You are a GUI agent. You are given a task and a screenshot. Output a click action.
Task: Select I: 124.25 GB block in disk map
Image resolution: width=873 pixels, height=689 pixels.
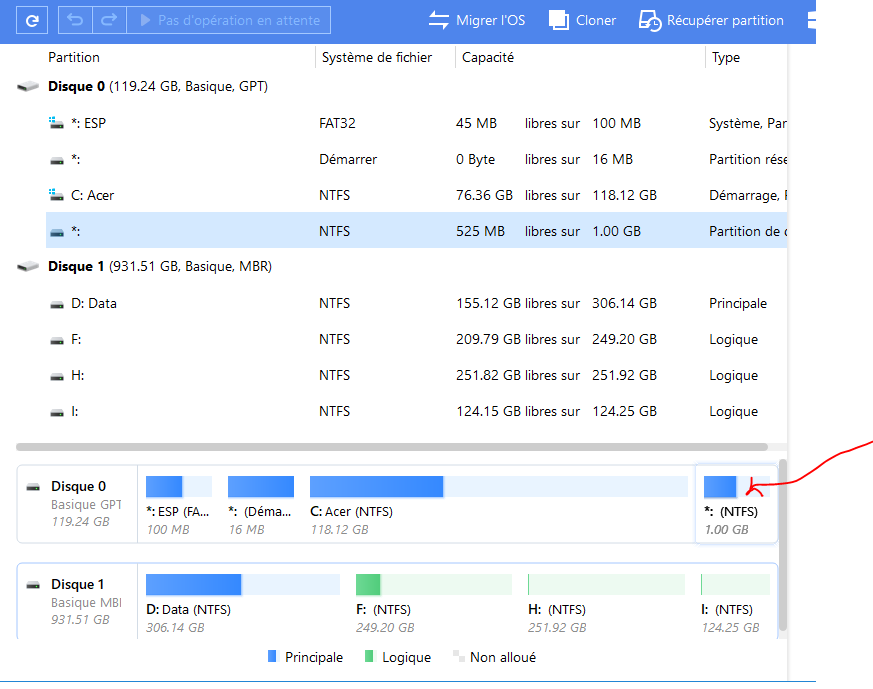735,603
